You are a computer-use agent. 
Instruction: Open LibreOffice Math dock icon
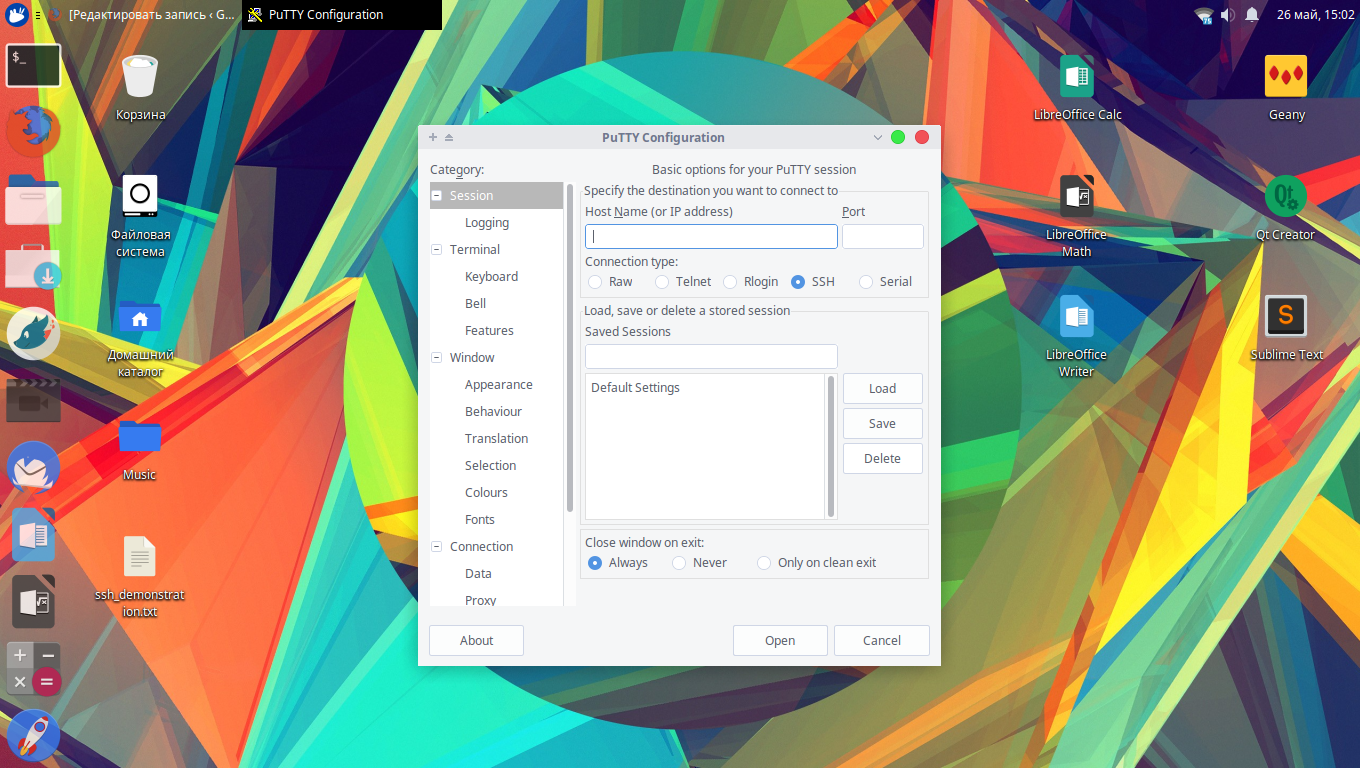click(34, 602)
